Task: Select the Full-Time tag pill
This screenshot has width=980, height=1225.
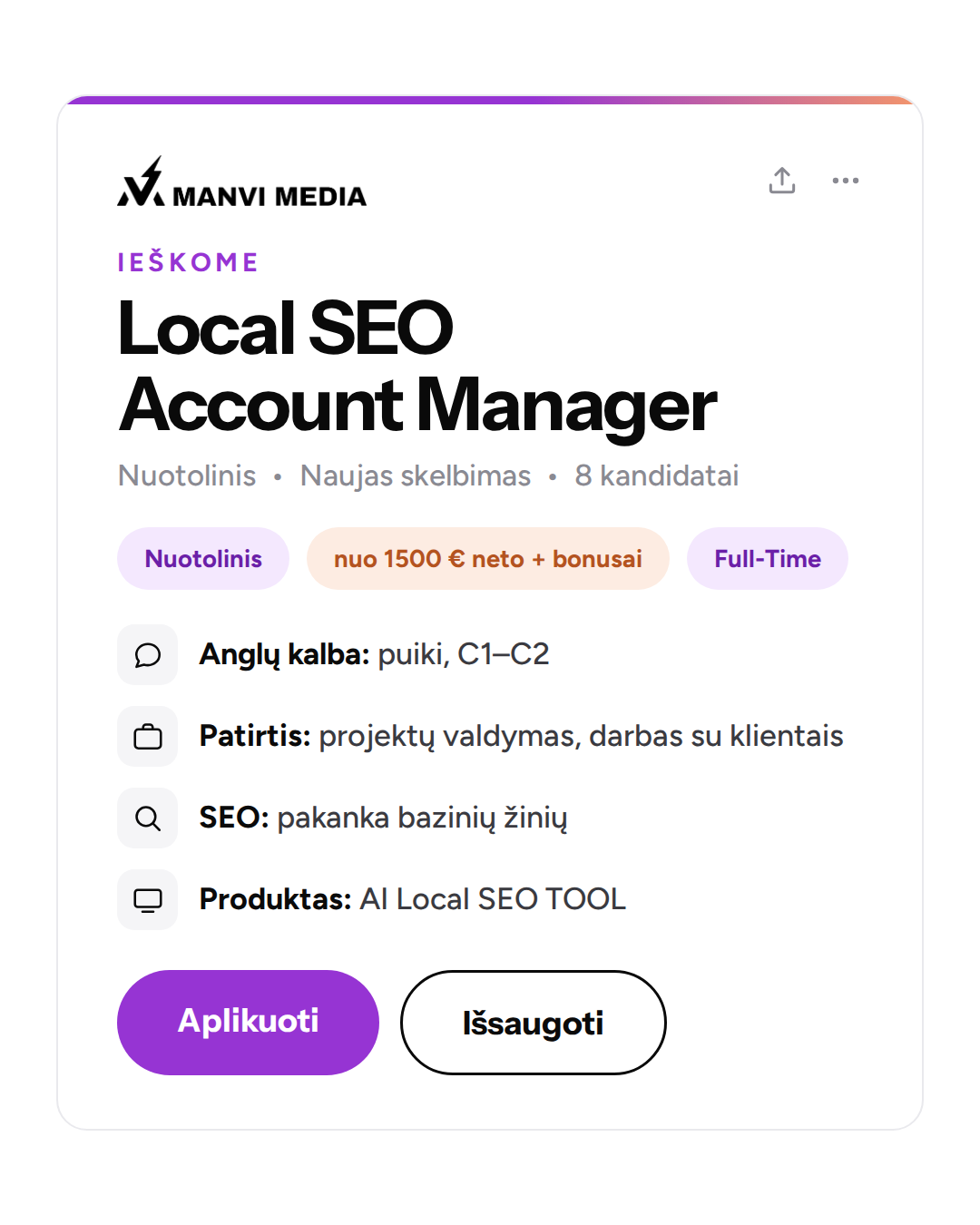Action: (x=768, y=559)
